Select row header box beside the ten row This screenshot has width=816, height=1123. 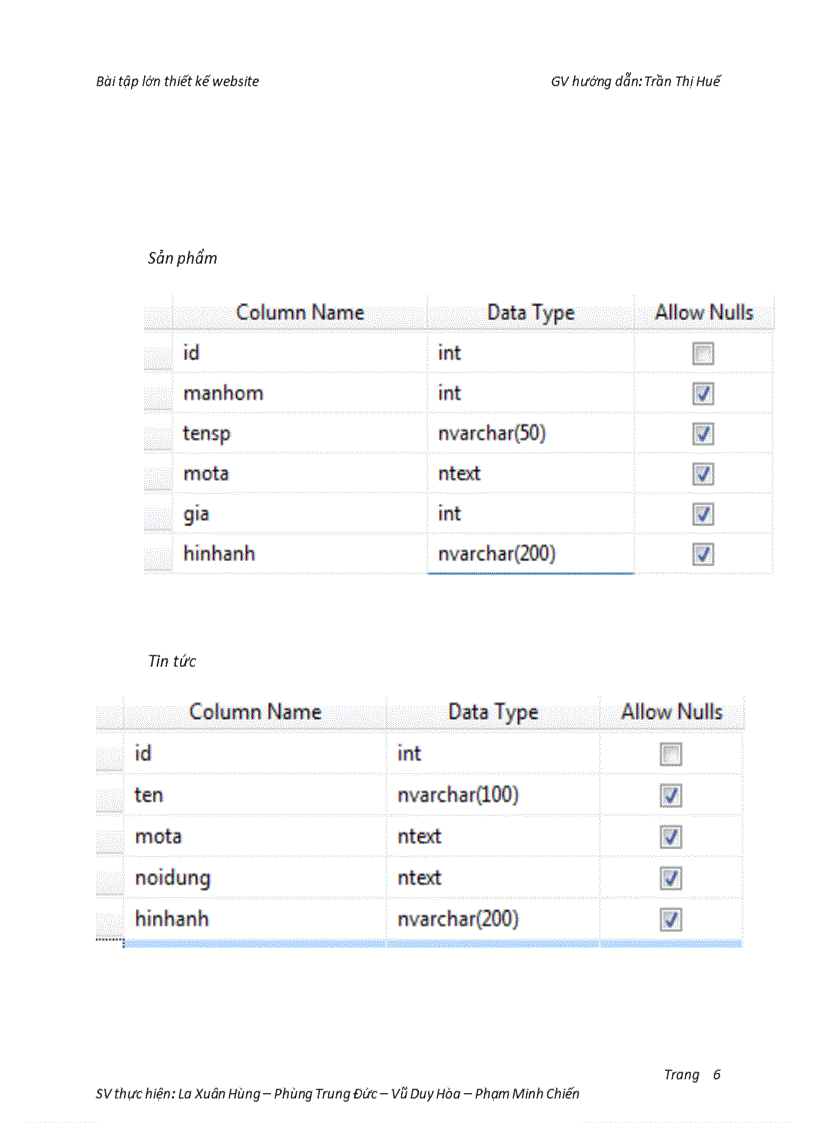(x=109, y=796)
